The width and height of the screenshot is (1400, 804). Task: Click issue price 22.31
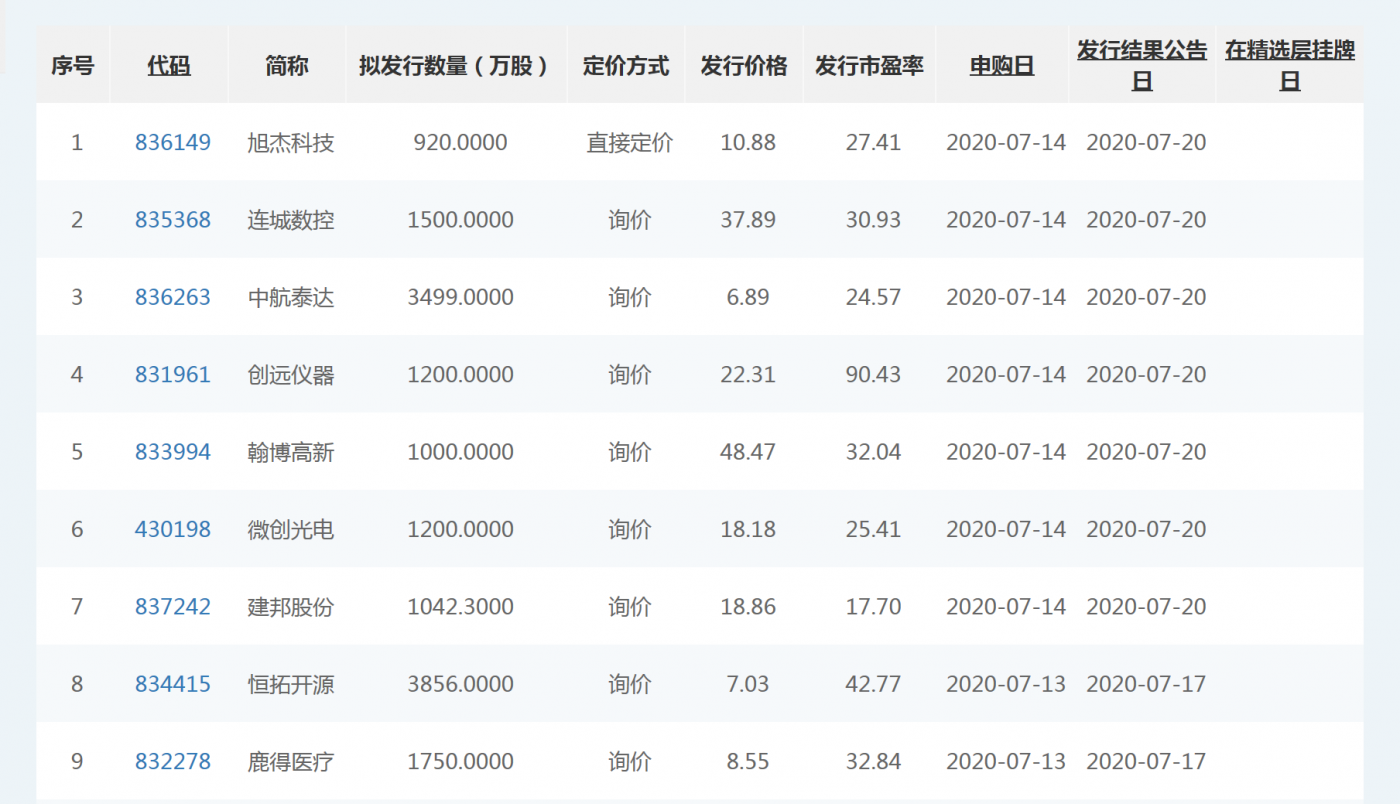(x=748, y=375)
